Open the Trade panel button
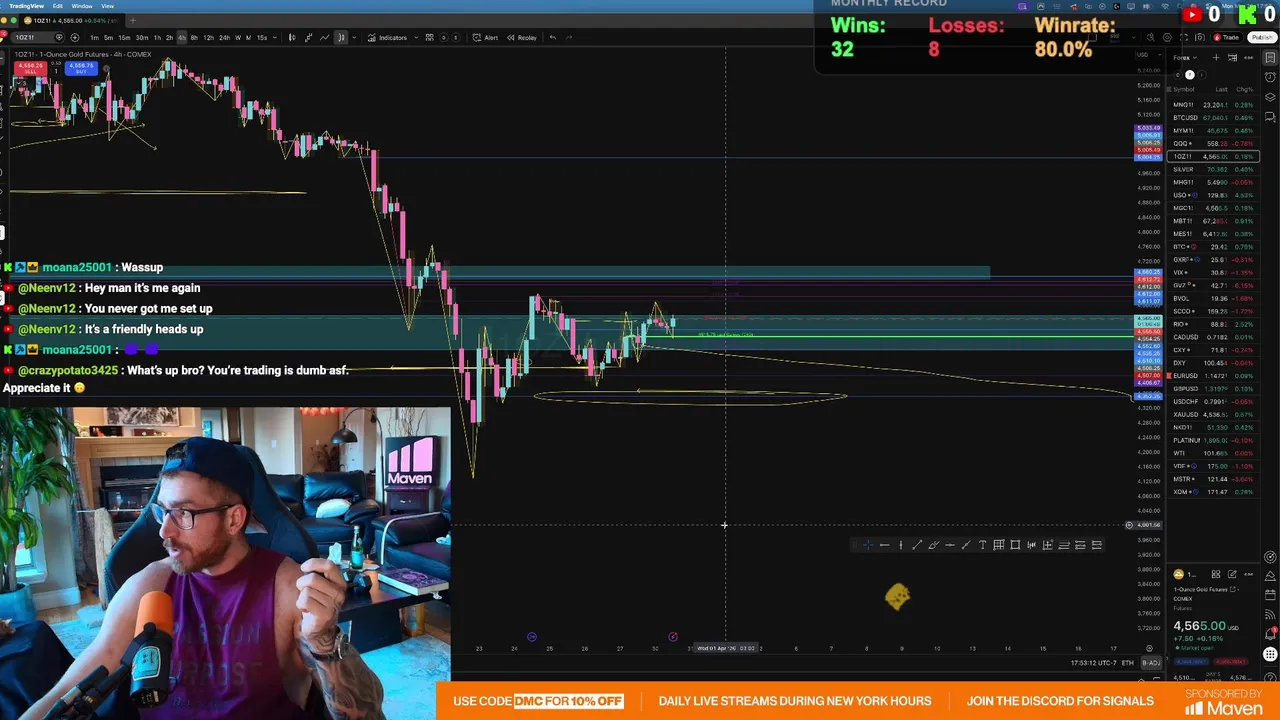This screenshot has width=1280, height=720. click(x=1226, y=37)
